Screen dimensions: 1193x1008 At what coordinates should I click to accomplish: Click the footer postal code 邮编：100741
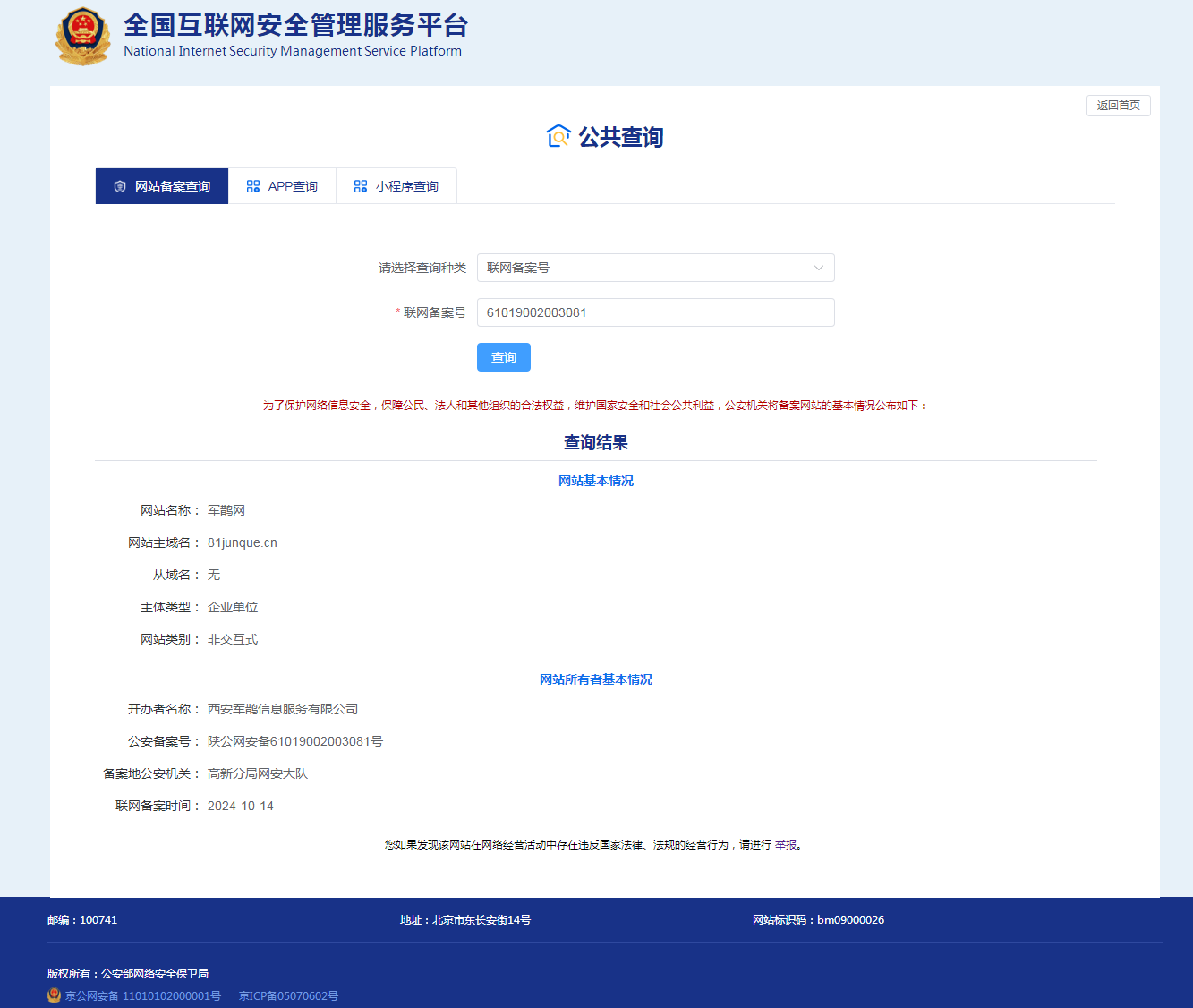tap(82, 920)
